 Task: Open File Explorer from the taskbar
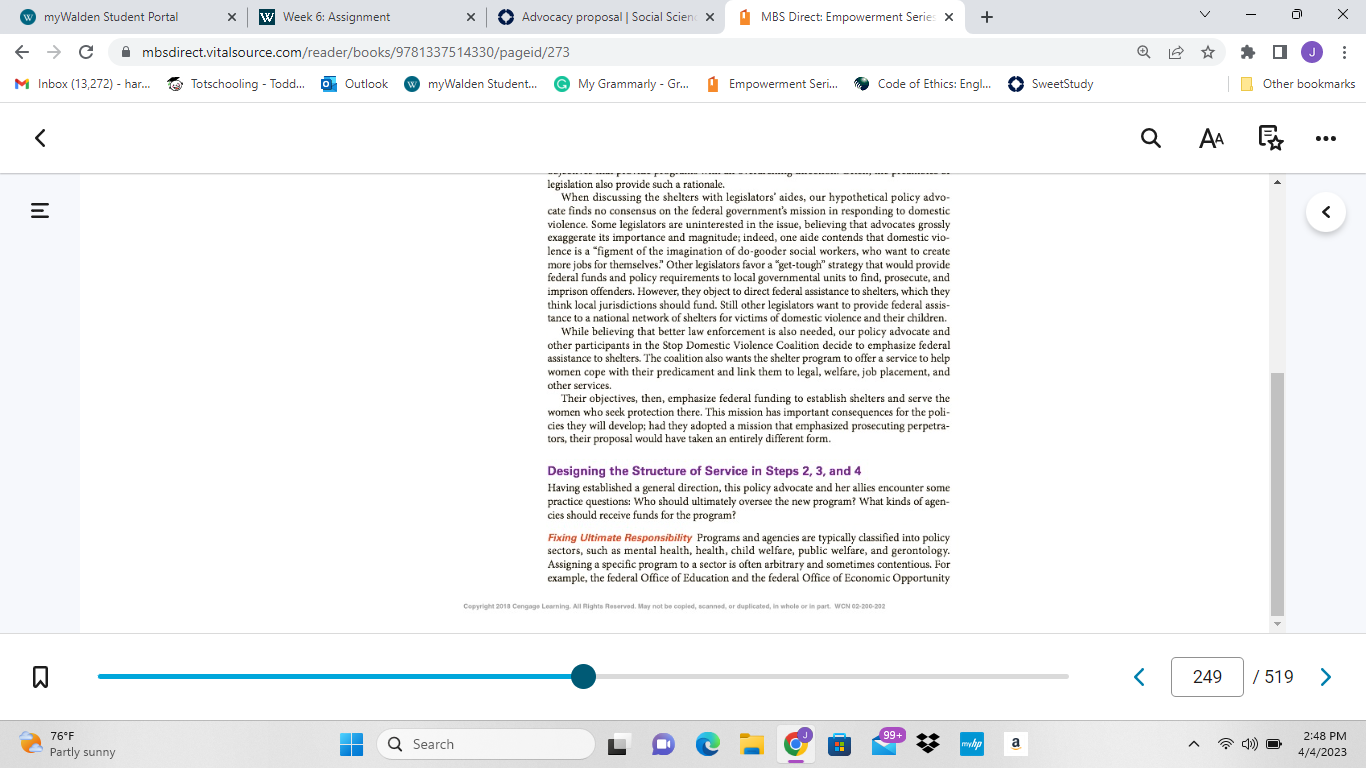click(x=751, y=744)
